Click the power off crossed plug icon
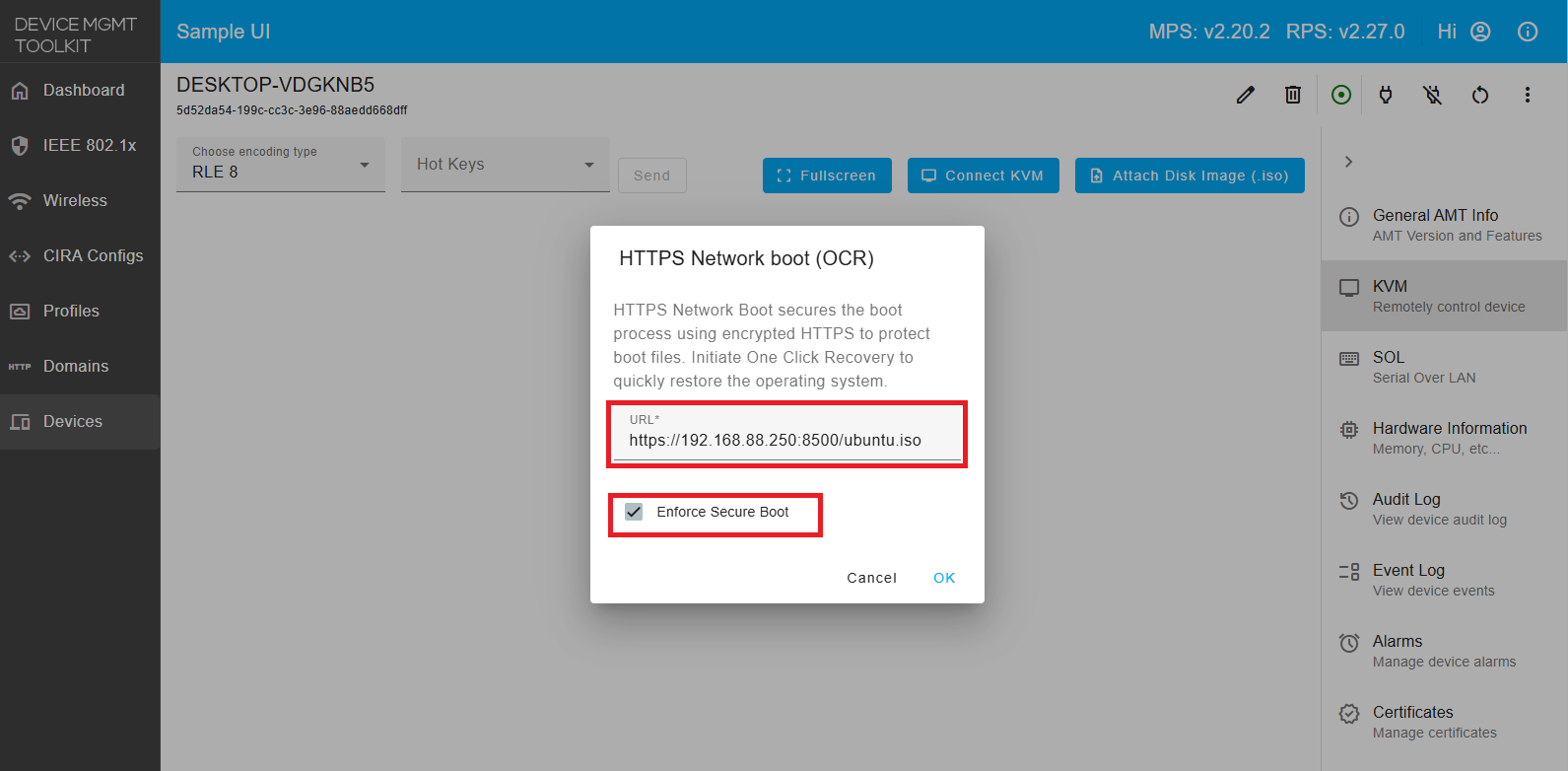Screen dimensions: 1568x771 point(1433,95)
